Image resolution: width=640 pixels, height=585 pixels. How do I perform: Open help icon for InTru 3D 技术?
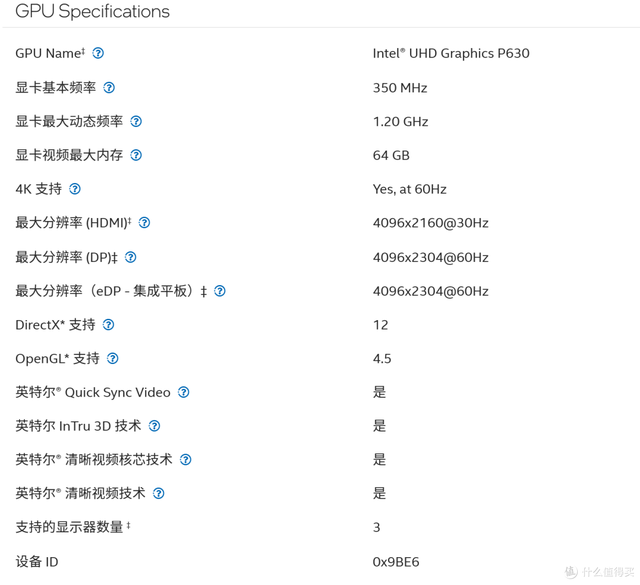click(154, 426)
